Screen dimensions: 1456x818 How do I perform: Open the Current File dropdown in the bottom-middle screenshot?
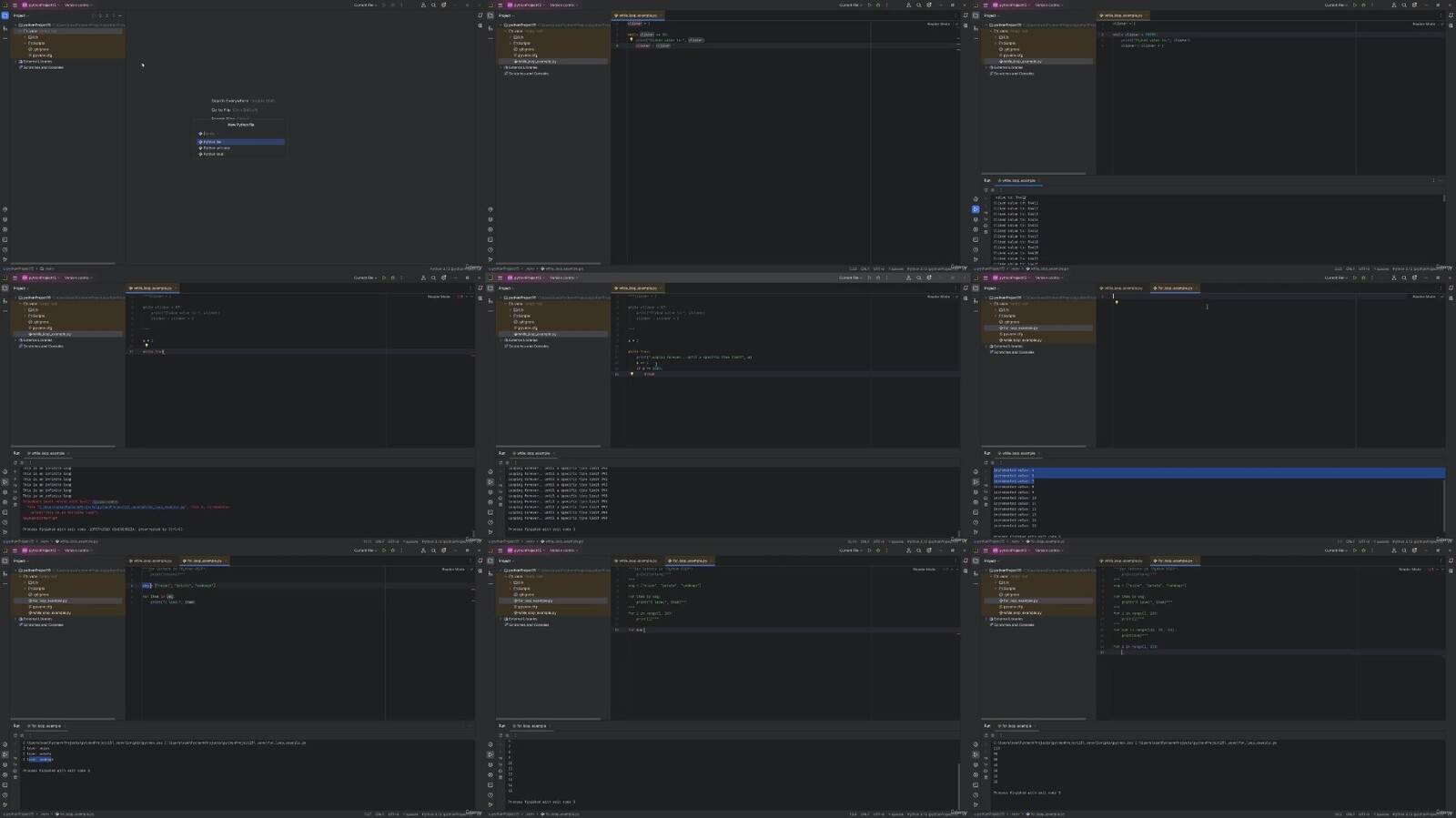click(851, 550)
